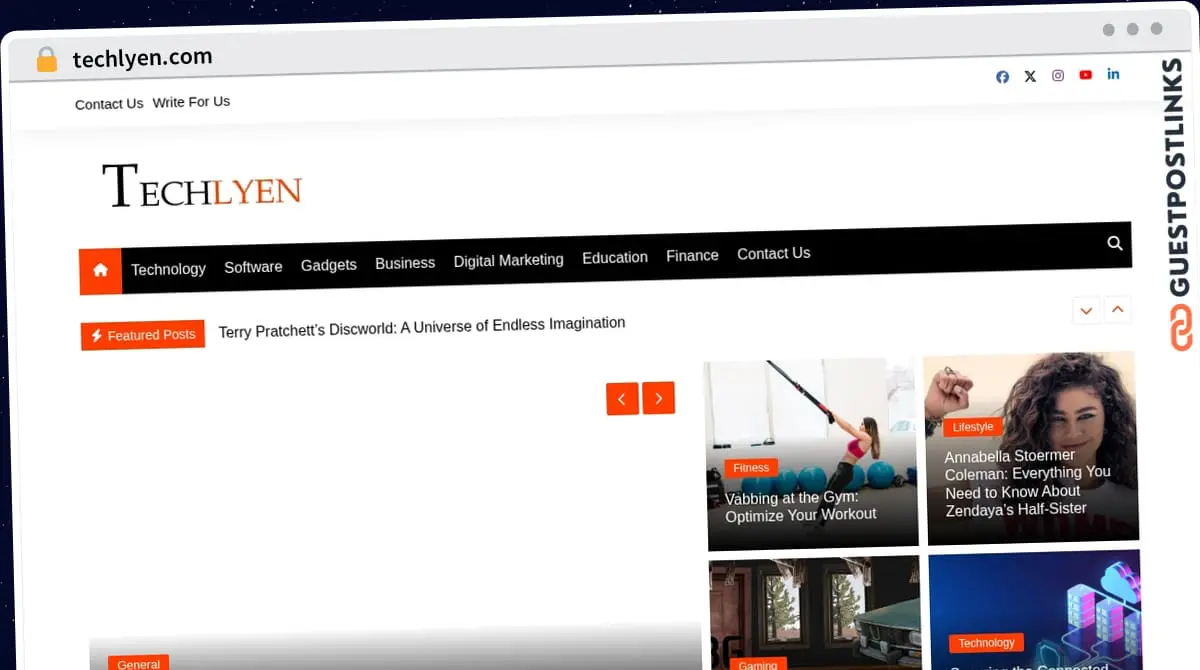Viewport: 1200px width, 670px height.
Task: Open the Vabbing at the Gym article
Action: click(800, 506)
